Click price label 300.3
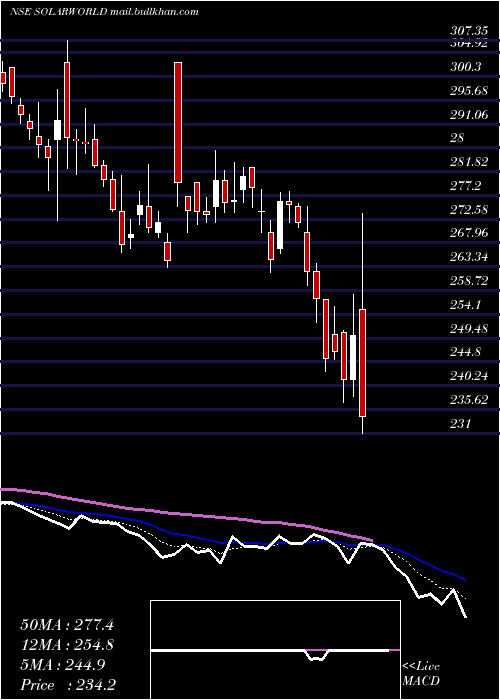This screenshot has width=500, height=700. click(466, 67)
